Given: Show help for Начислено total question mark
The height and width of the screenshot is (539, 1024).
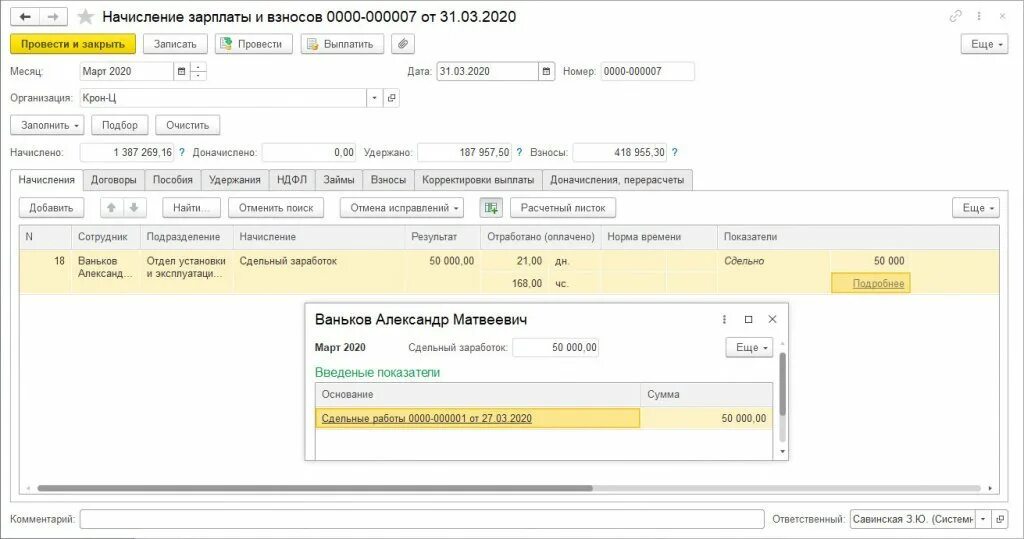Looking at the screenshot, I should coord(182,152).
